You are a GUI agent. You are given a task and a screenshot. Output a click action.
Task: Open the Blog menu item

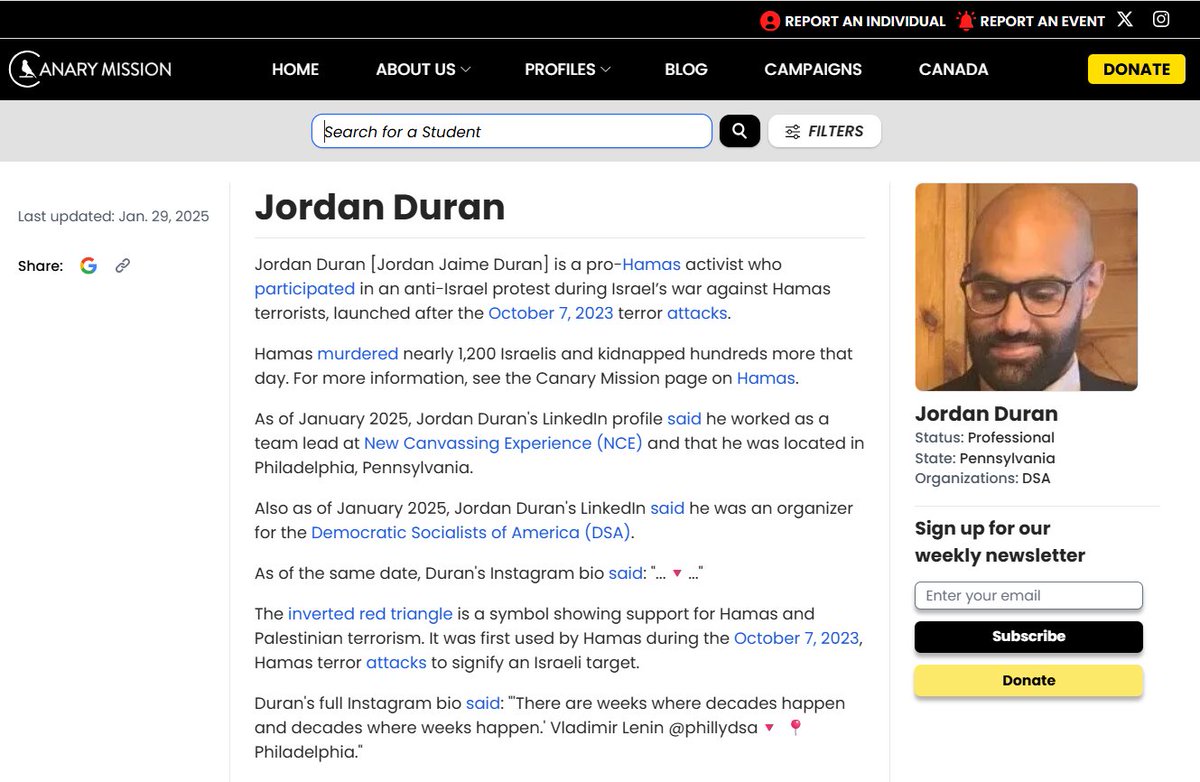[x=686, y=69]
